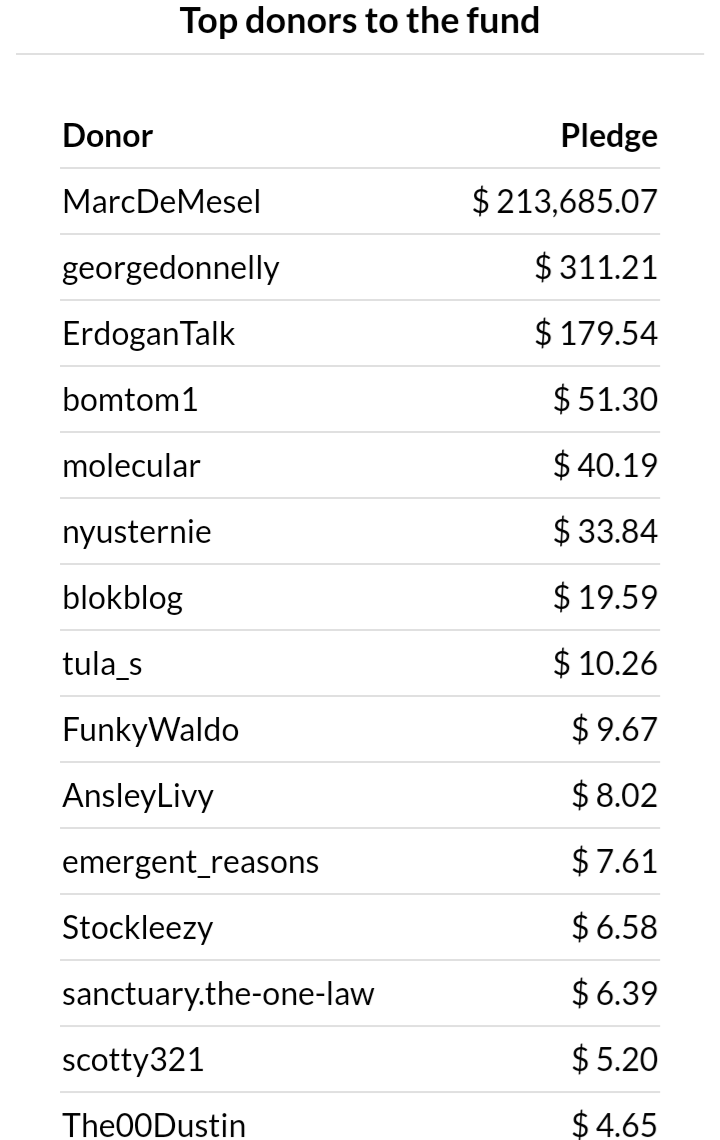
Task: Open the molecular donor entry
Action: [x=131, y=465]
